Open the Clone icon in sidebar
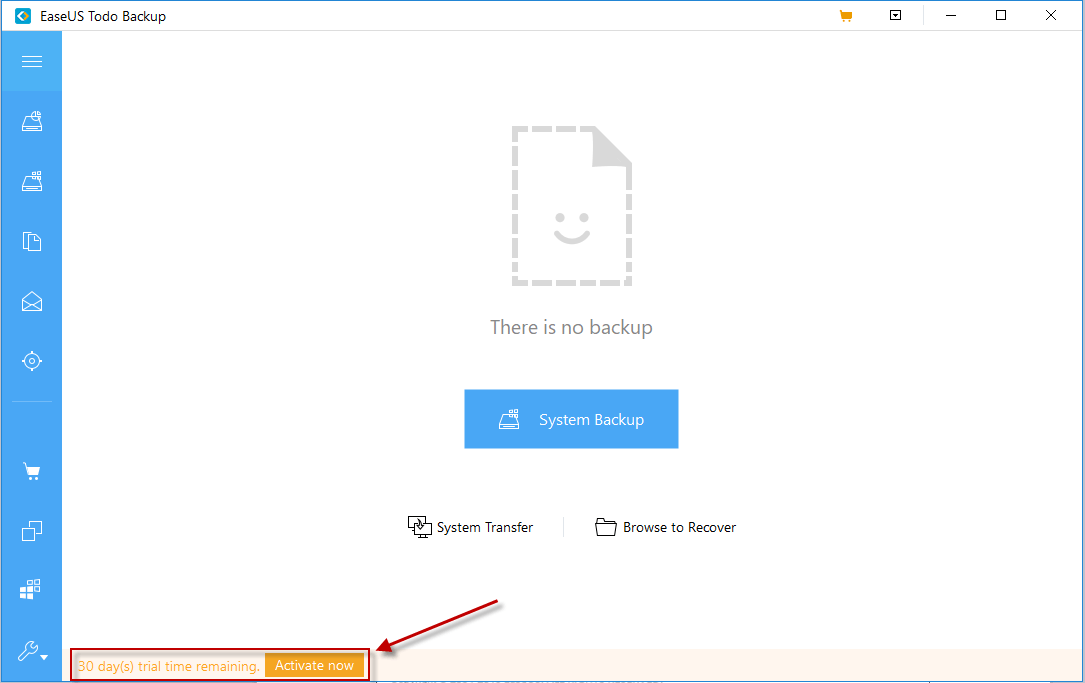 coord(32,531)
